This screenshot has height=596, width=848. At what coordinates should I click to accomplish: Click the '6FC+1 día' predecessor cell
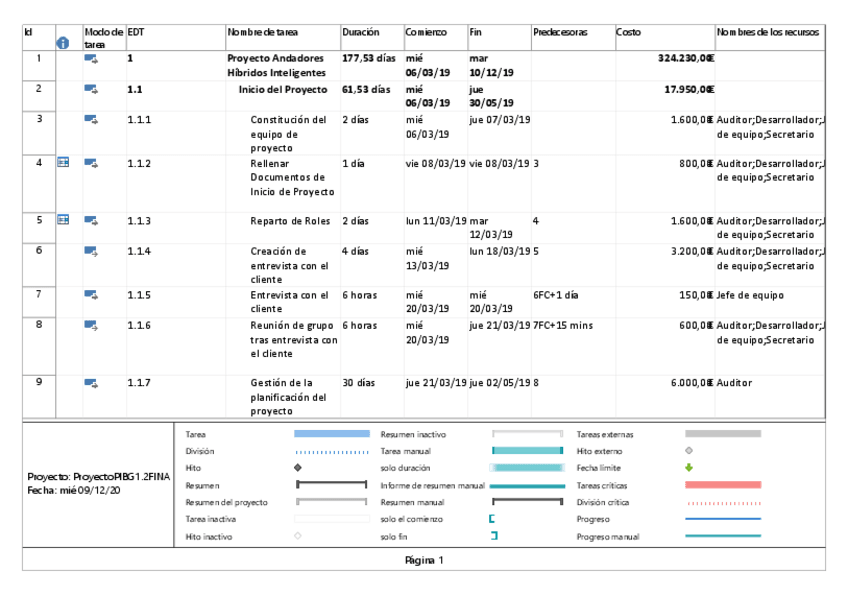pos(558,295)
